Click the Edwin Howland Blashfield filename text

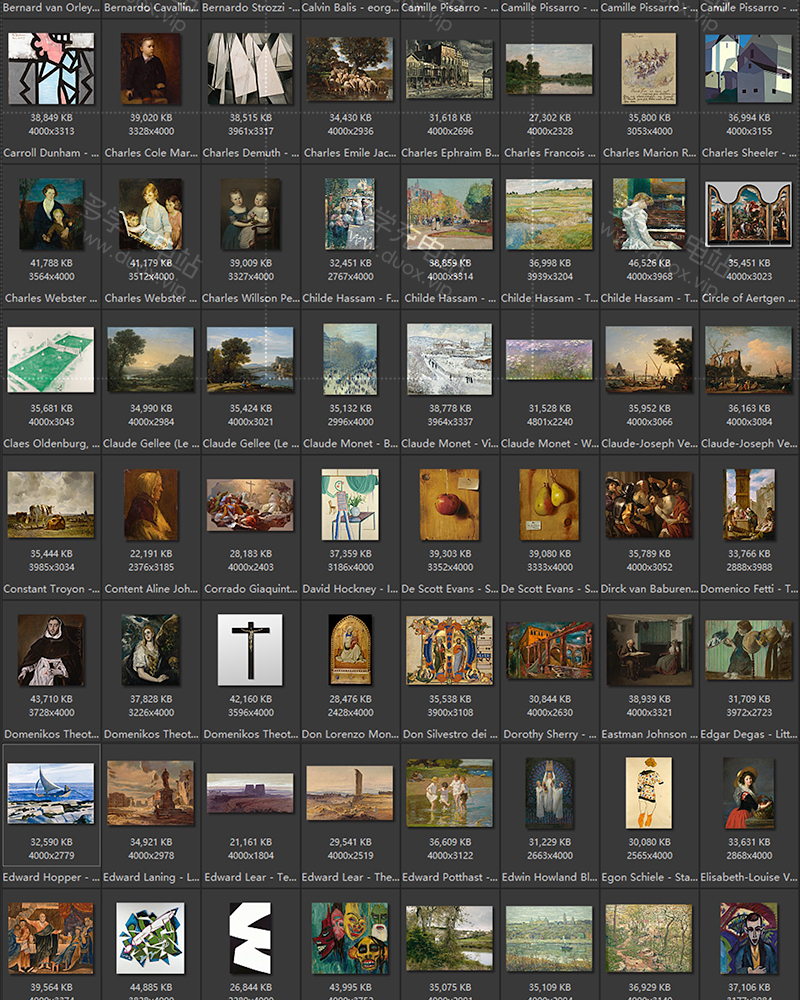click(x=550, y=877)
